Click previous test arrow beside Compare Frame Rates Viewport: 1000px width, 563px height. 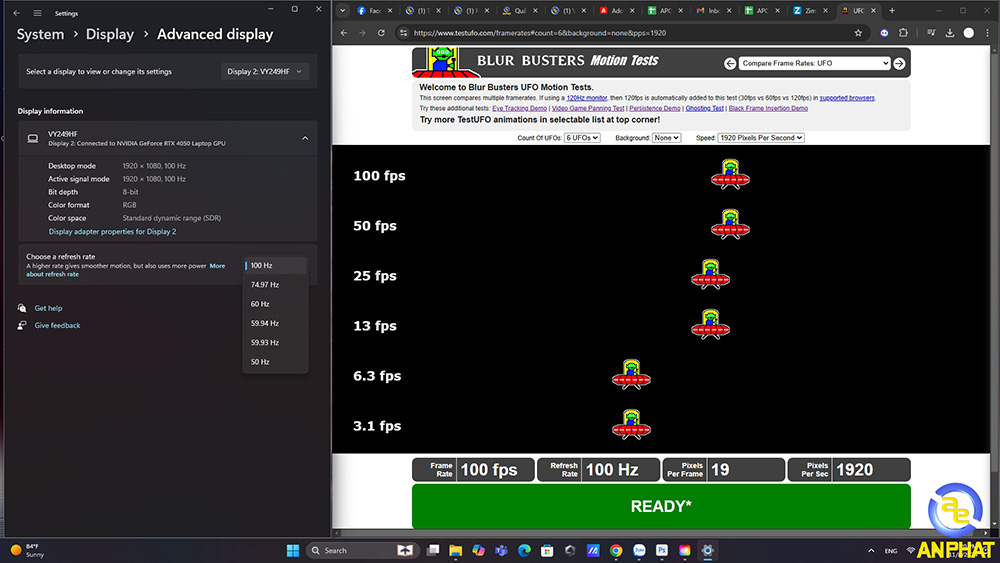(730, 63)
